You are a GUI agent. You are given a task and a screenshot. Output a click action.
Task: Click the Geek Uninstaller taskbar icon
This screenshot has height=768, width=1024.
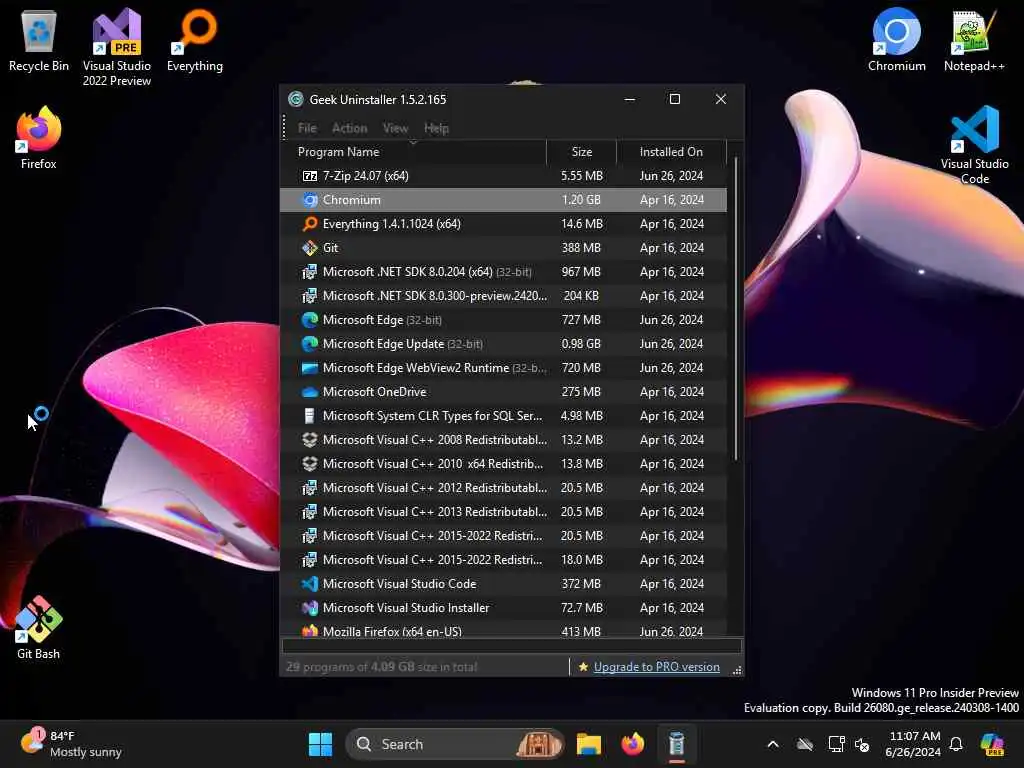(677, 744)
